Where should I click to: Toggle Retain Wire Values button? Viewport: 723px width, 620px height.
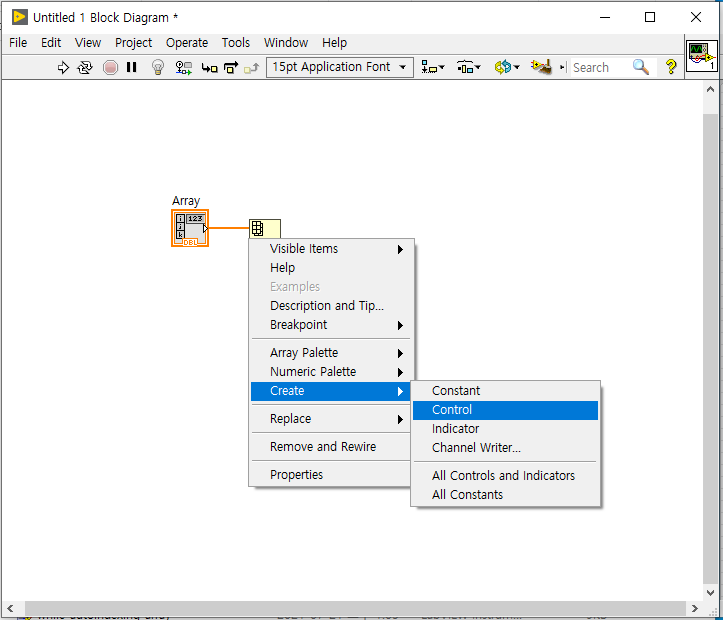[184, 68]
